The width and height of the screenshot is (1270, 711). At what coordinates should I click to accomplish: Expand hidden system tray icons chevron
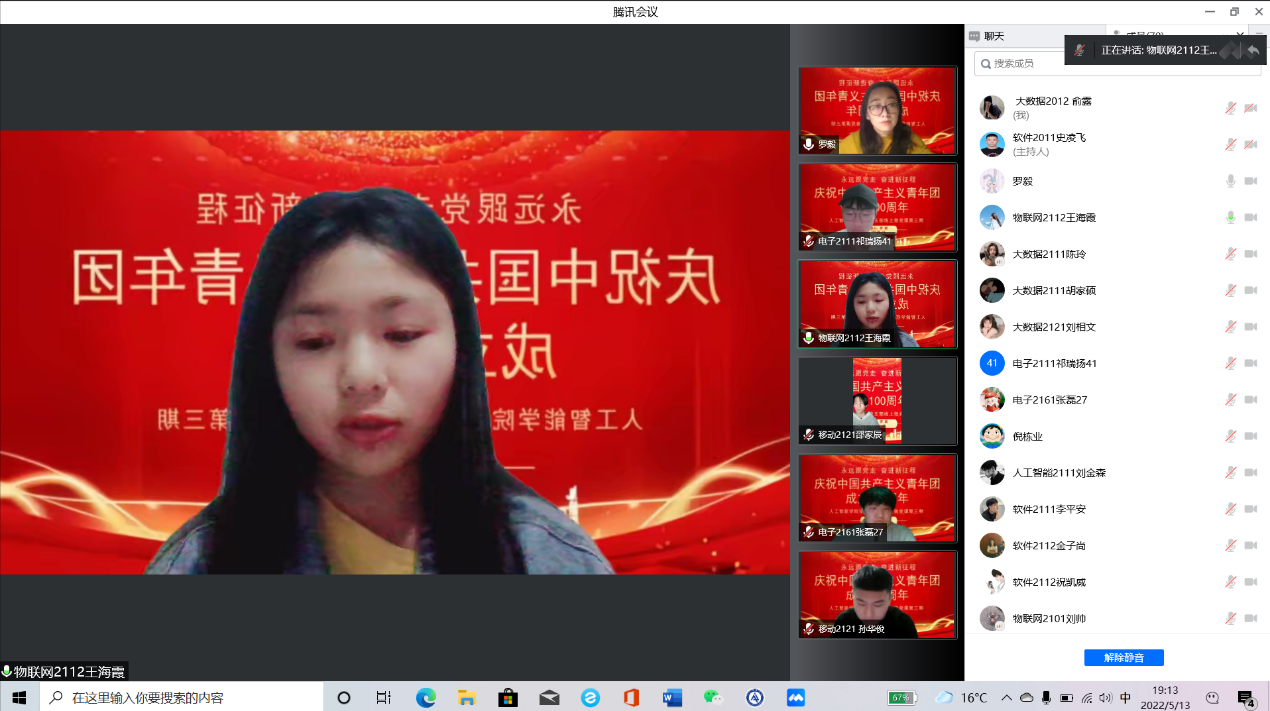[1007, 697]
